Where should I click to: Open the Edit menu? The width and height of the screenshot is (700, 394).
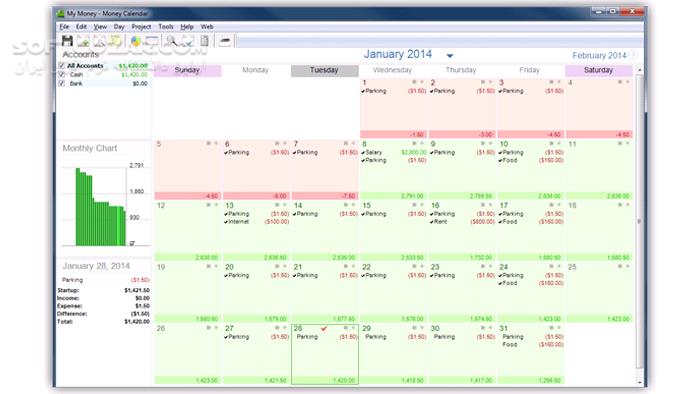coord(81,27)
